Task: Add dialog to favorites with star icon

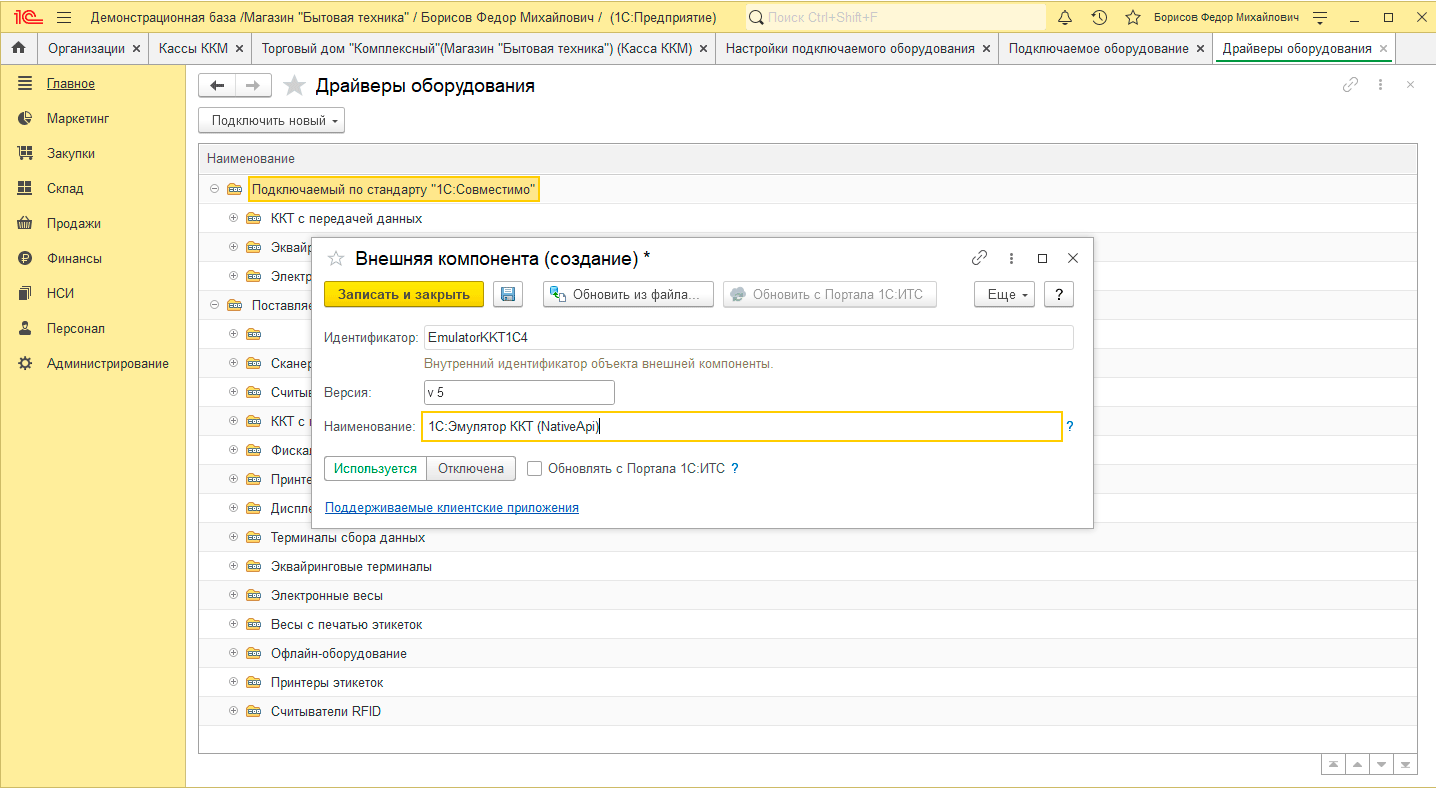Action: pyautogui.click(x=336, y=259)
